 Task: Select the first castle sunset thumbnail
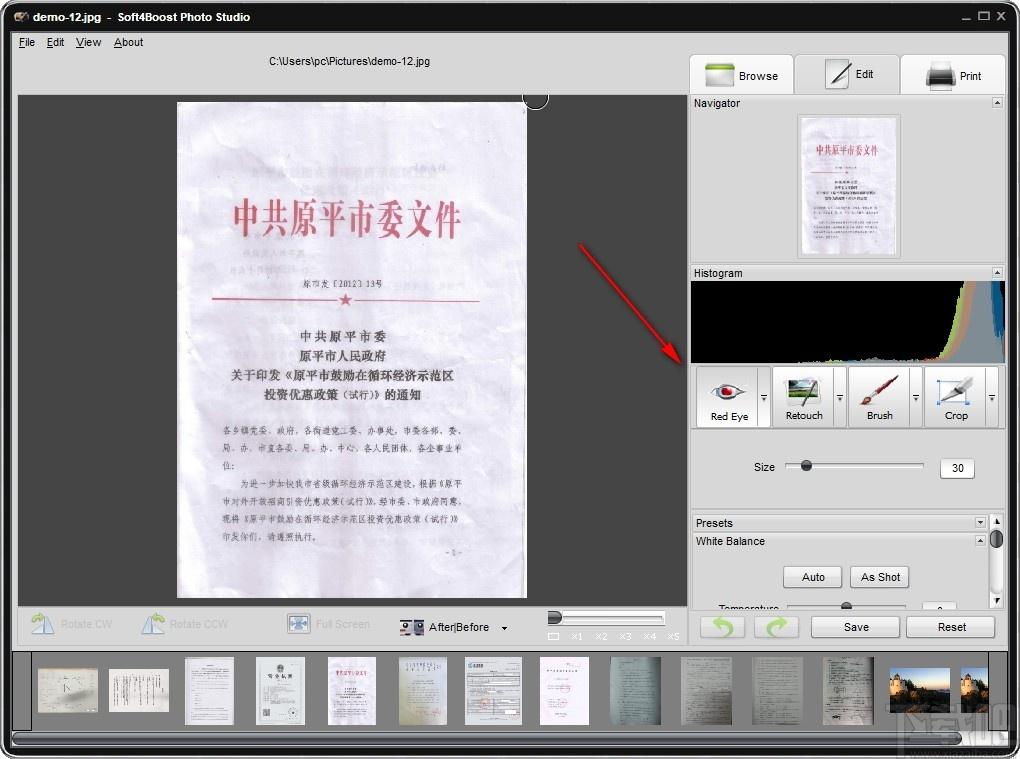919,691
